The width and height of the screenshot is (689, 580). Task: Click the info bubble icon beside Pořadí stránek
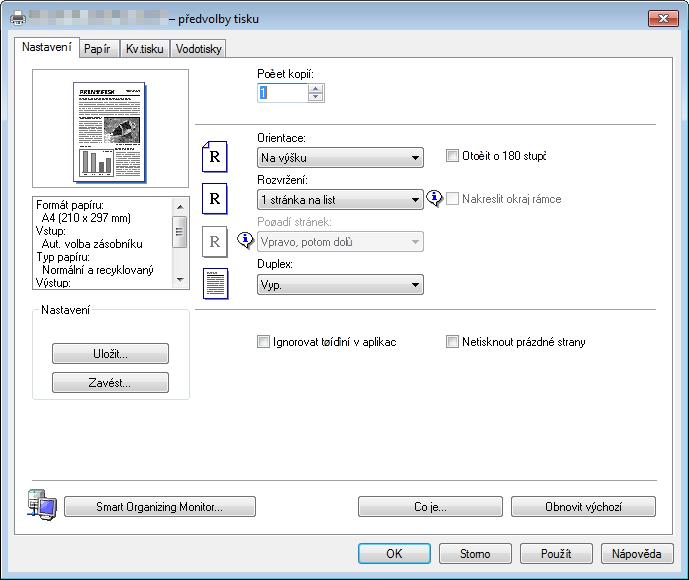tap(245, 240)
